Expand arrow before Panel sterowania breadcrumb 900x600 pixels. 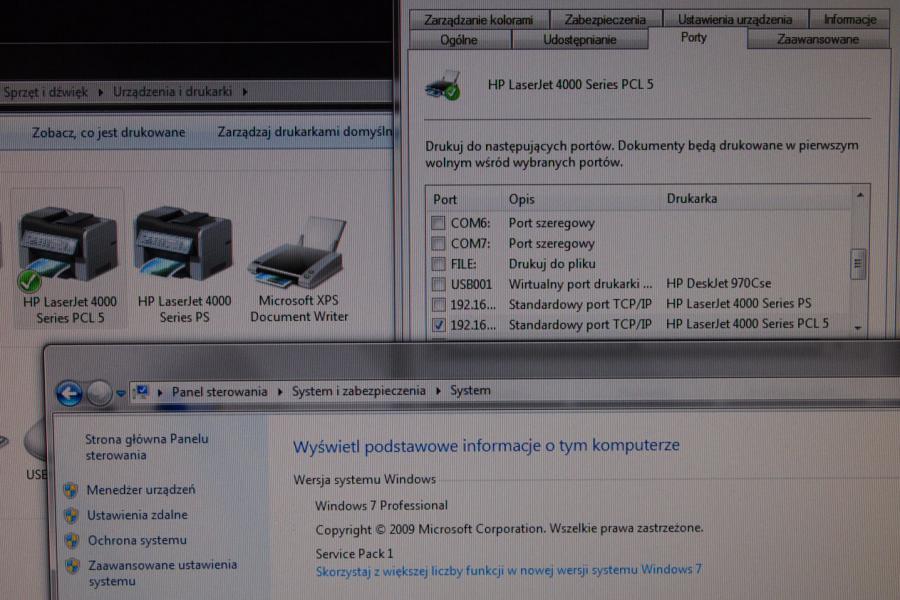point(160,393)
